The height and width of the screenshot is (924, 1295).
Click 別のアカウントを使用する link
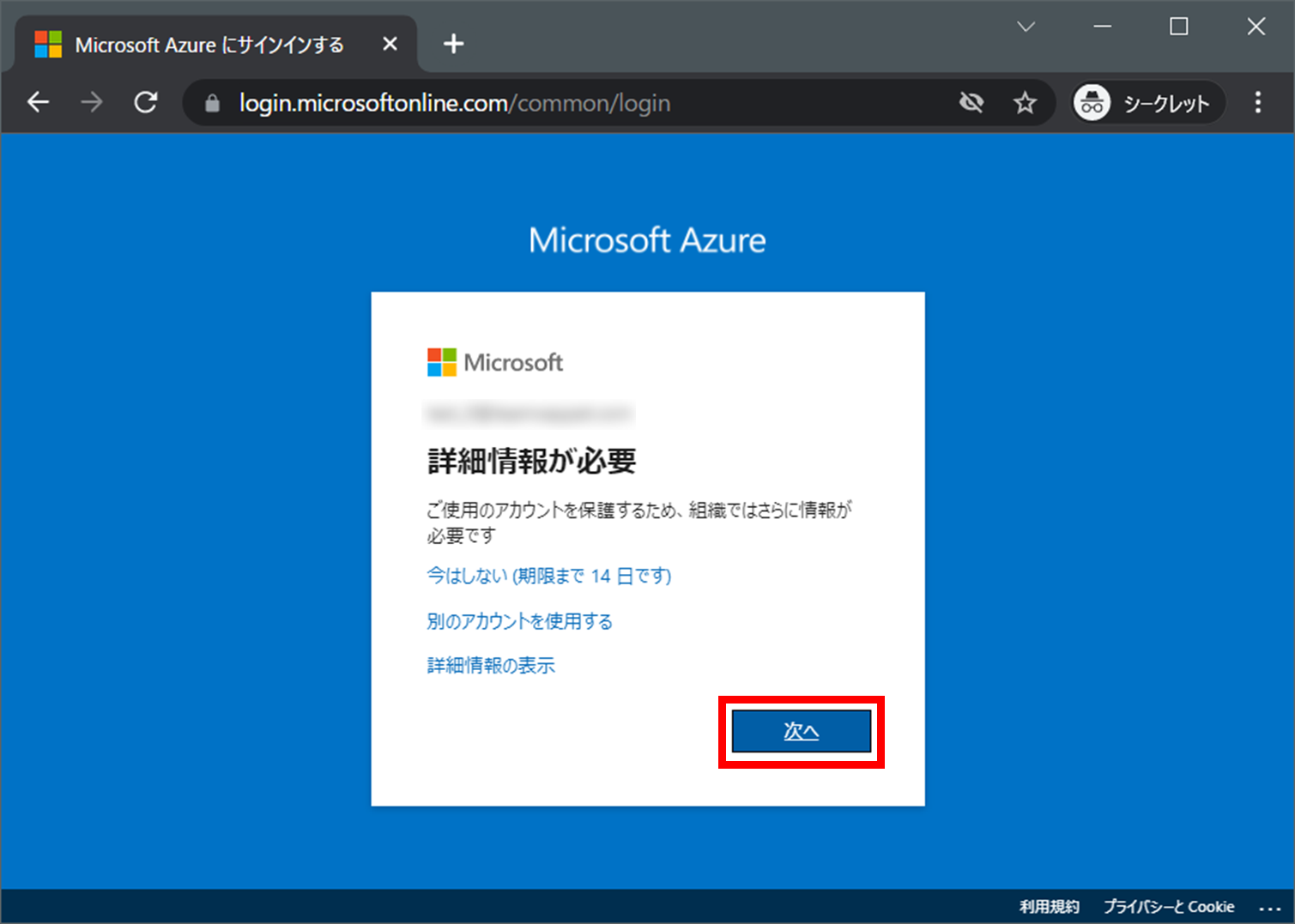(519, 621)
